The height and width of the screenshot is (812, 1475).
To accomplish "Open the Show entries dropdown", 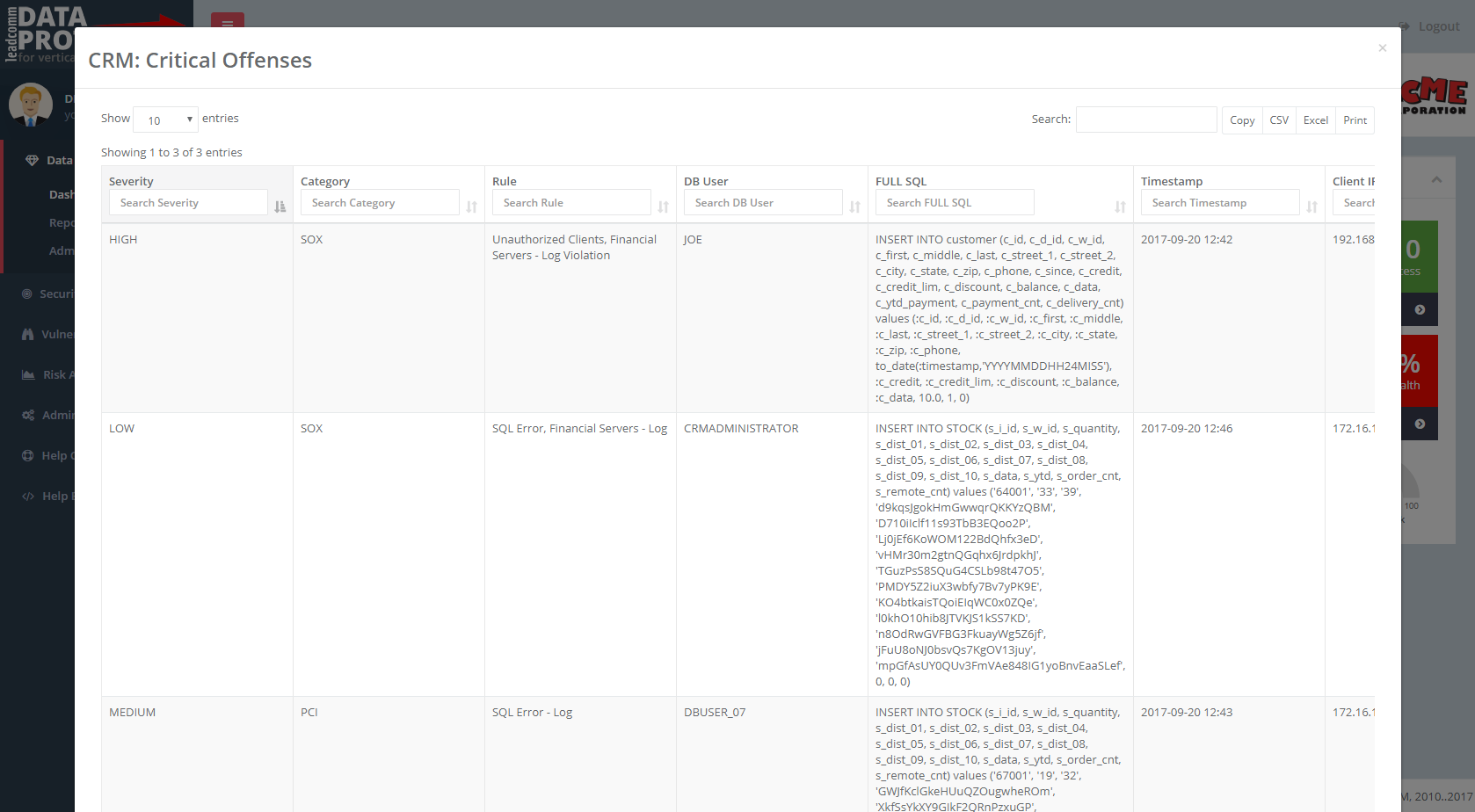I will 165,120.
